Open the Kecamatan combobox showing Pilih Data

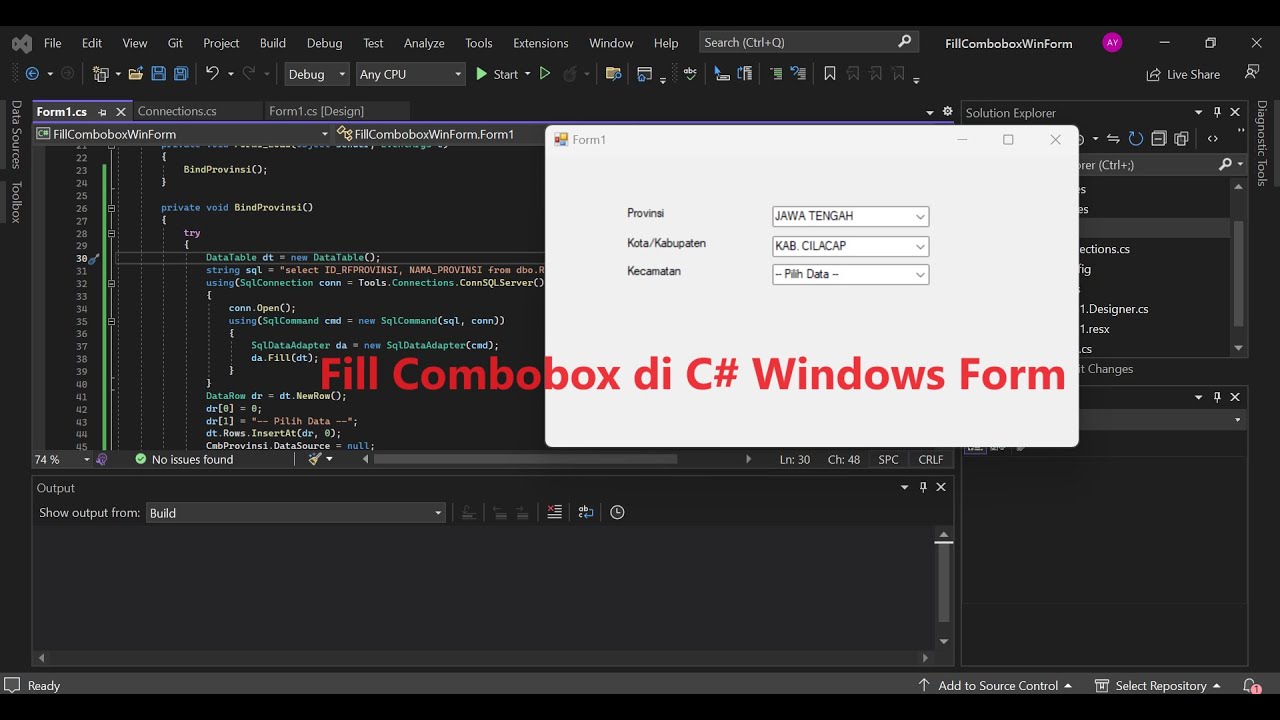click(x=850, y=274)
